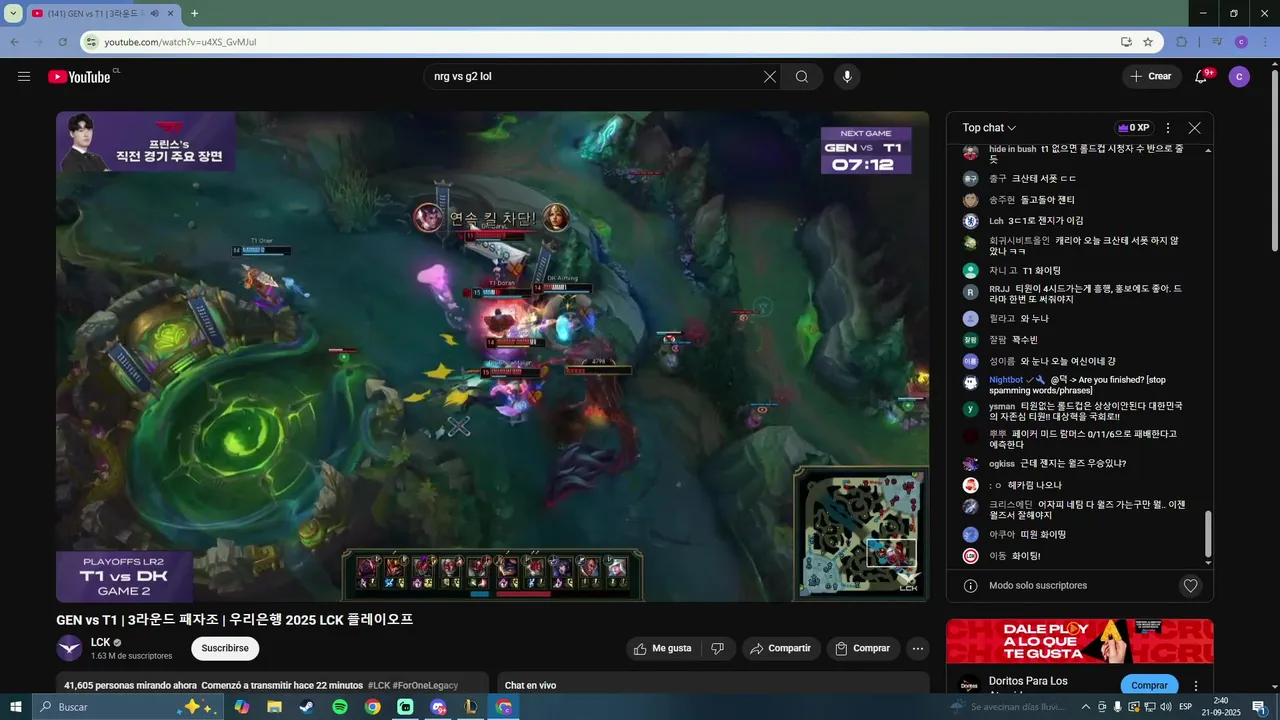Mute the tab via speaker icon
The height and width of the screenshot is (720, 1280).
[x=155, y=13]
